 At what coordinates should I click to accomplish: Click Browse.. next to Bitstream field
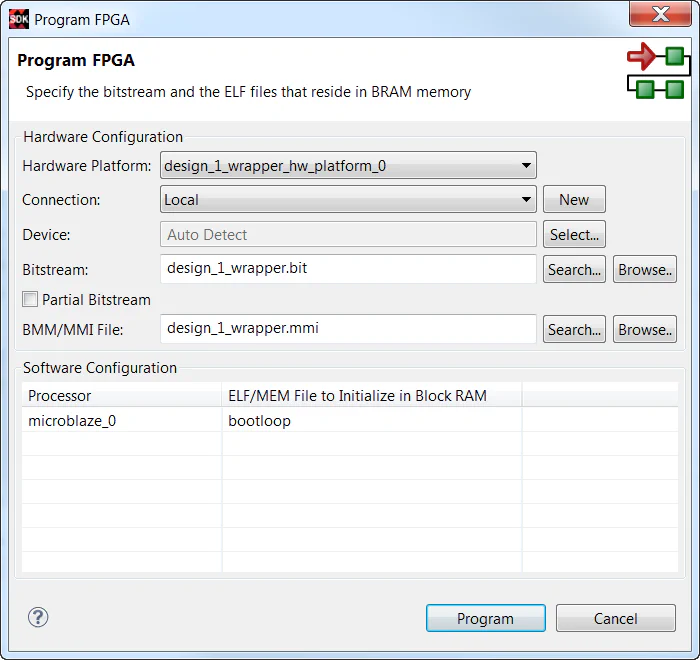click(x=645, y=270)
